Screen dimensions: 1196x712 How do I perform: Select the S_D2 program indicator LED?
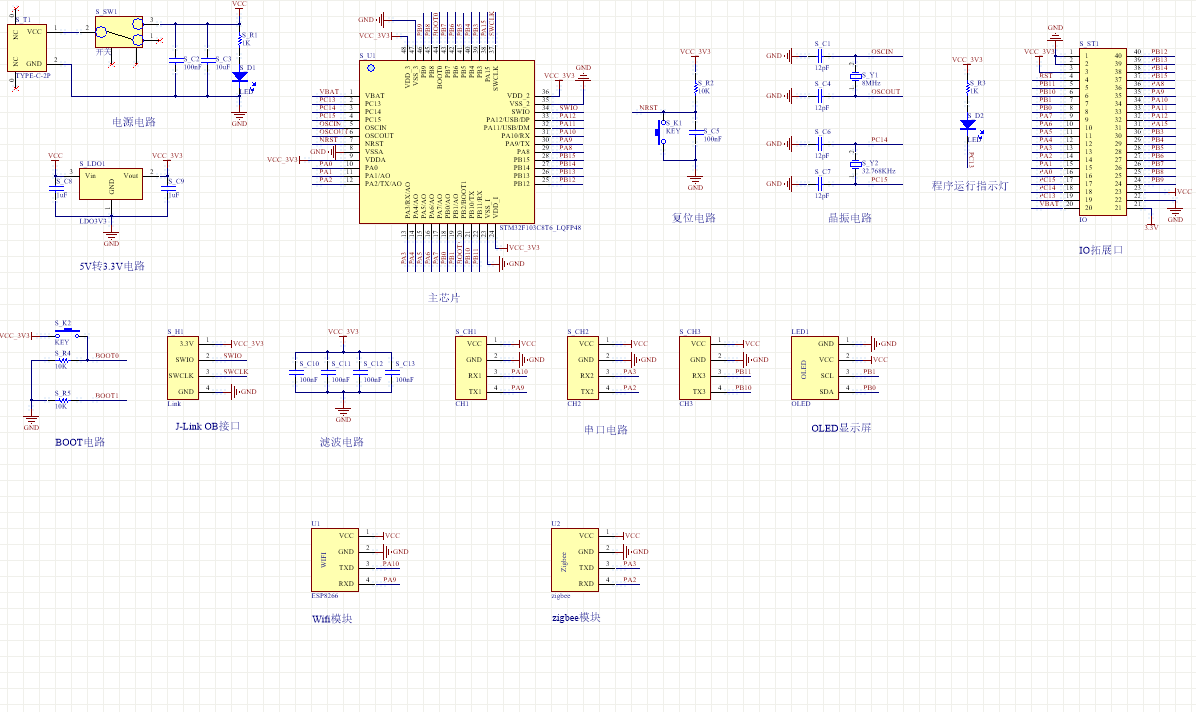pyautogui.click(x=968, y=124)
